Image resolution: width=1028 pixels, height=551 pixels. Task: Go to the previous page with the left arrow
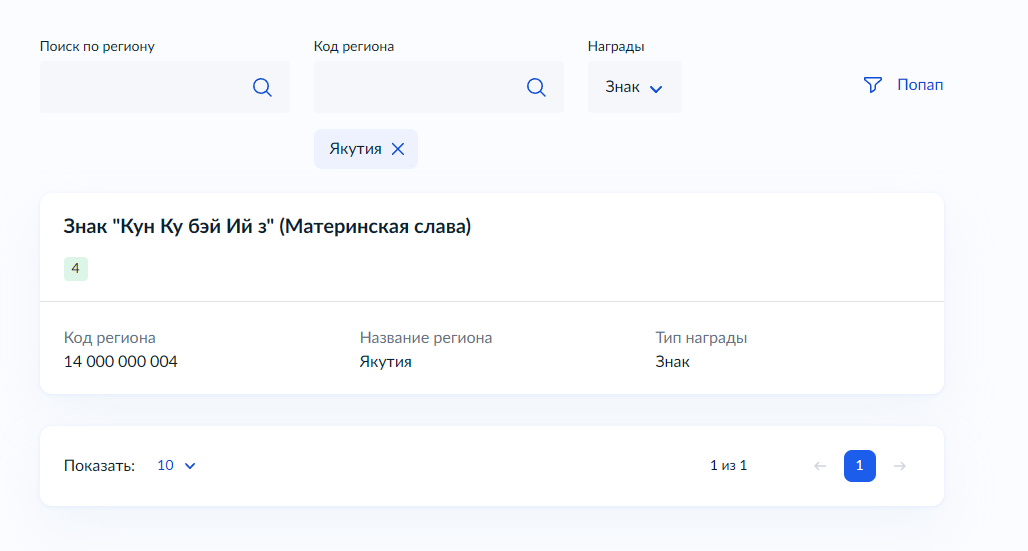[x=820, y=466]
